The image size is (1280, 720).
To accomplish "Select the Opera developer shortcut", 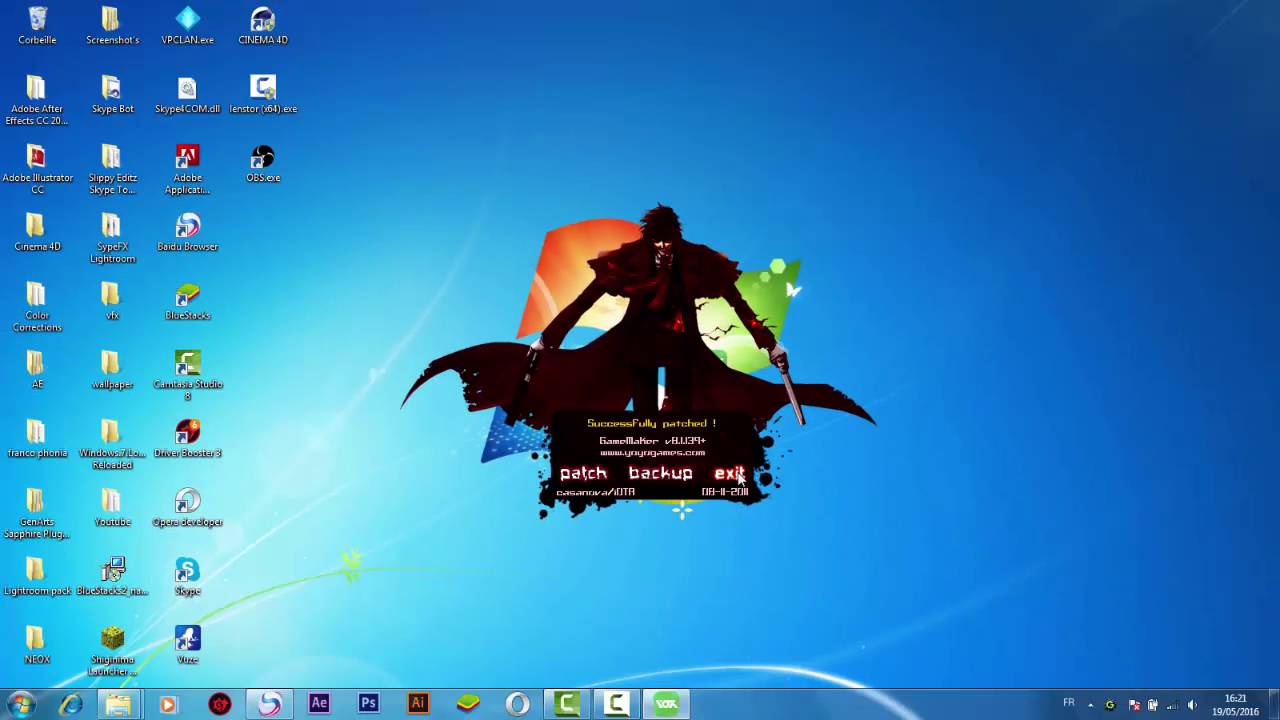I will point(187,508).
